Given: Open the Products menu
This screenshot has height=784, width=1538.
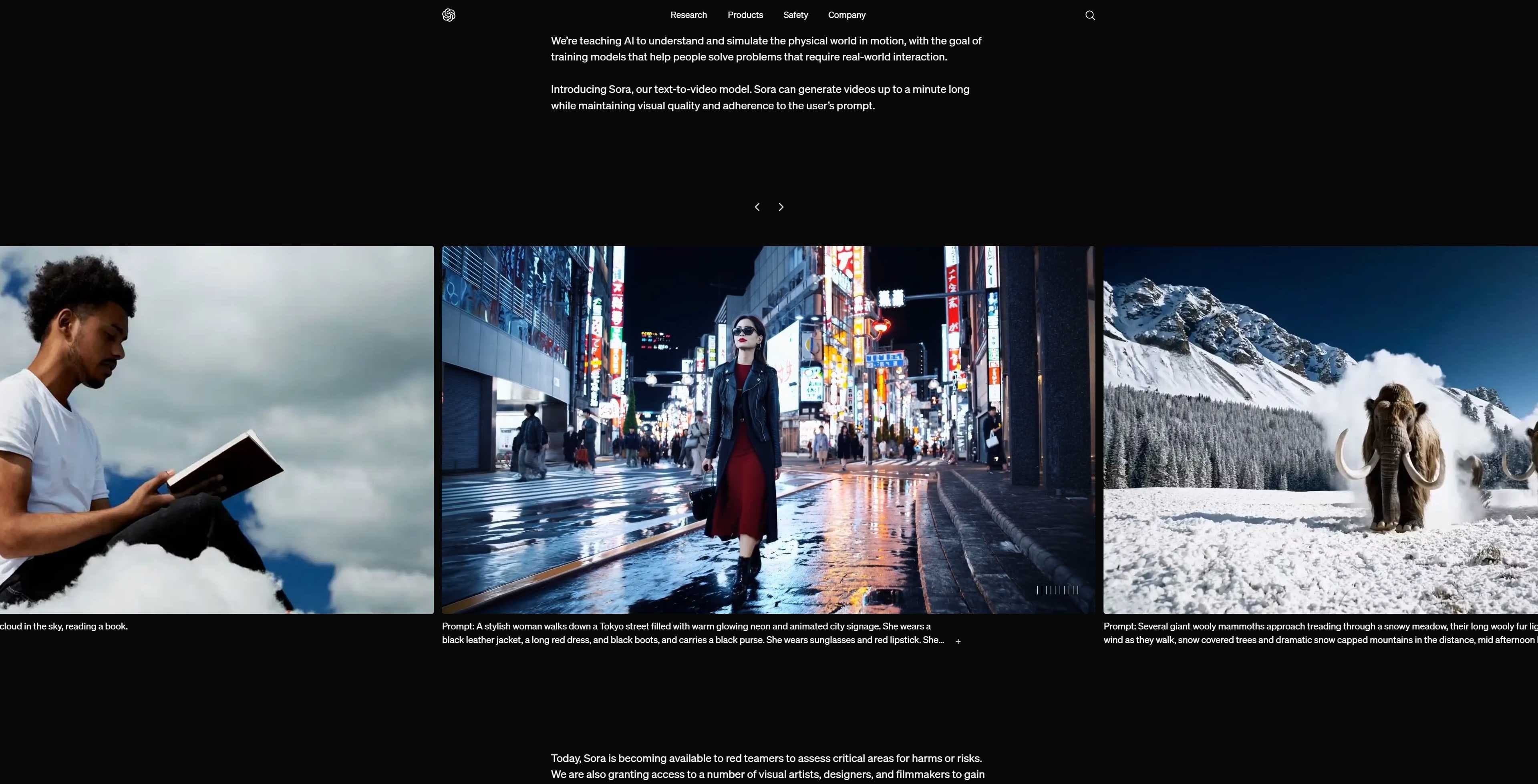Looking at the screenshot, I should pyautogui.click(x=745, y=15).
